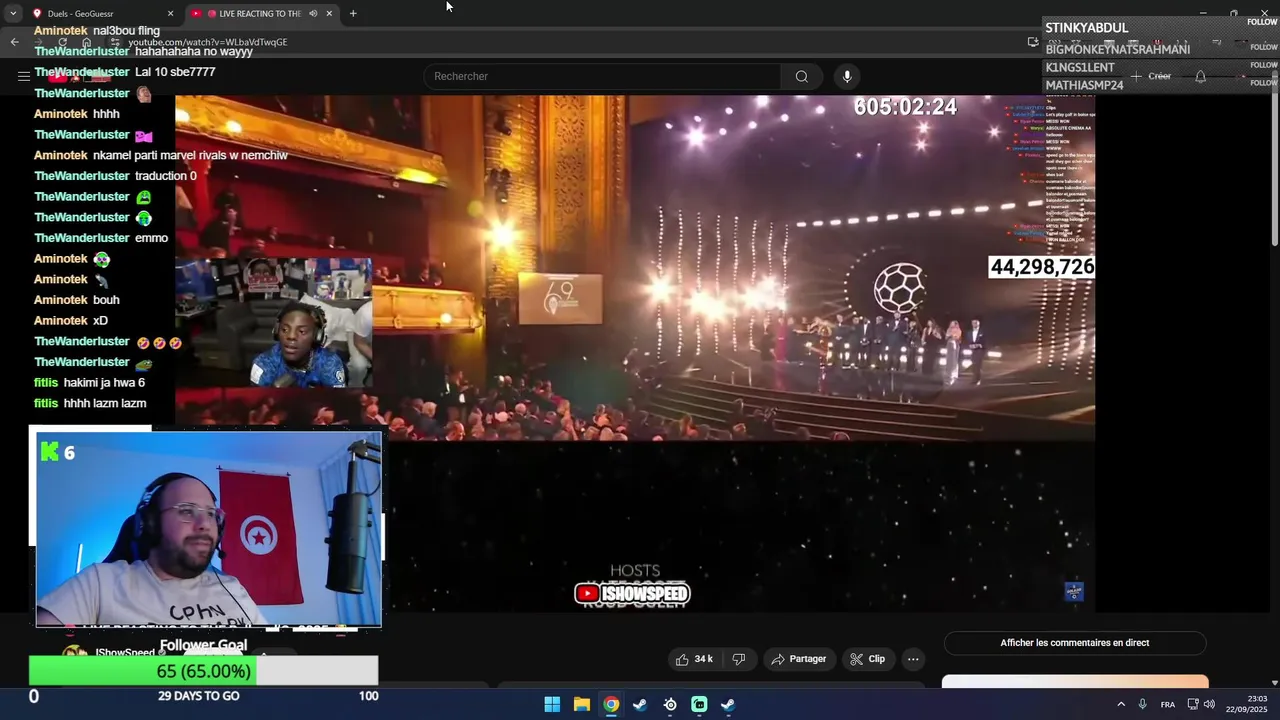
Task: Open File Explorer from taskbar
Action: 581,704
